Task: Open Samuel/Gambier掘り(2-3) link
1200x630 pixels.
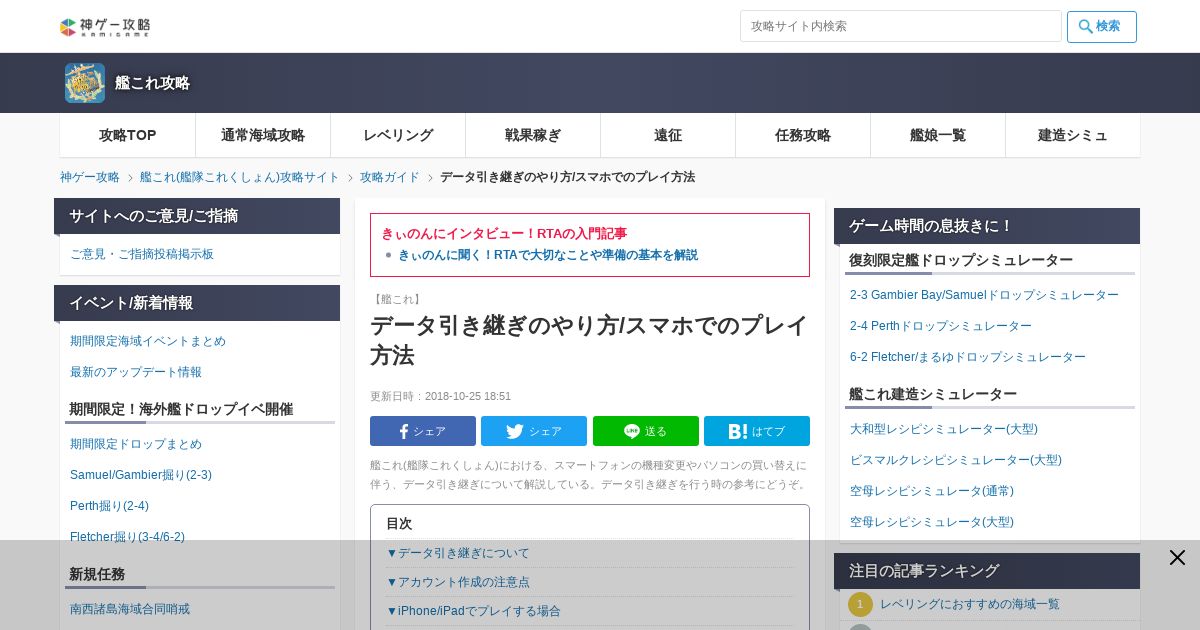Action: tap(141, 475)
